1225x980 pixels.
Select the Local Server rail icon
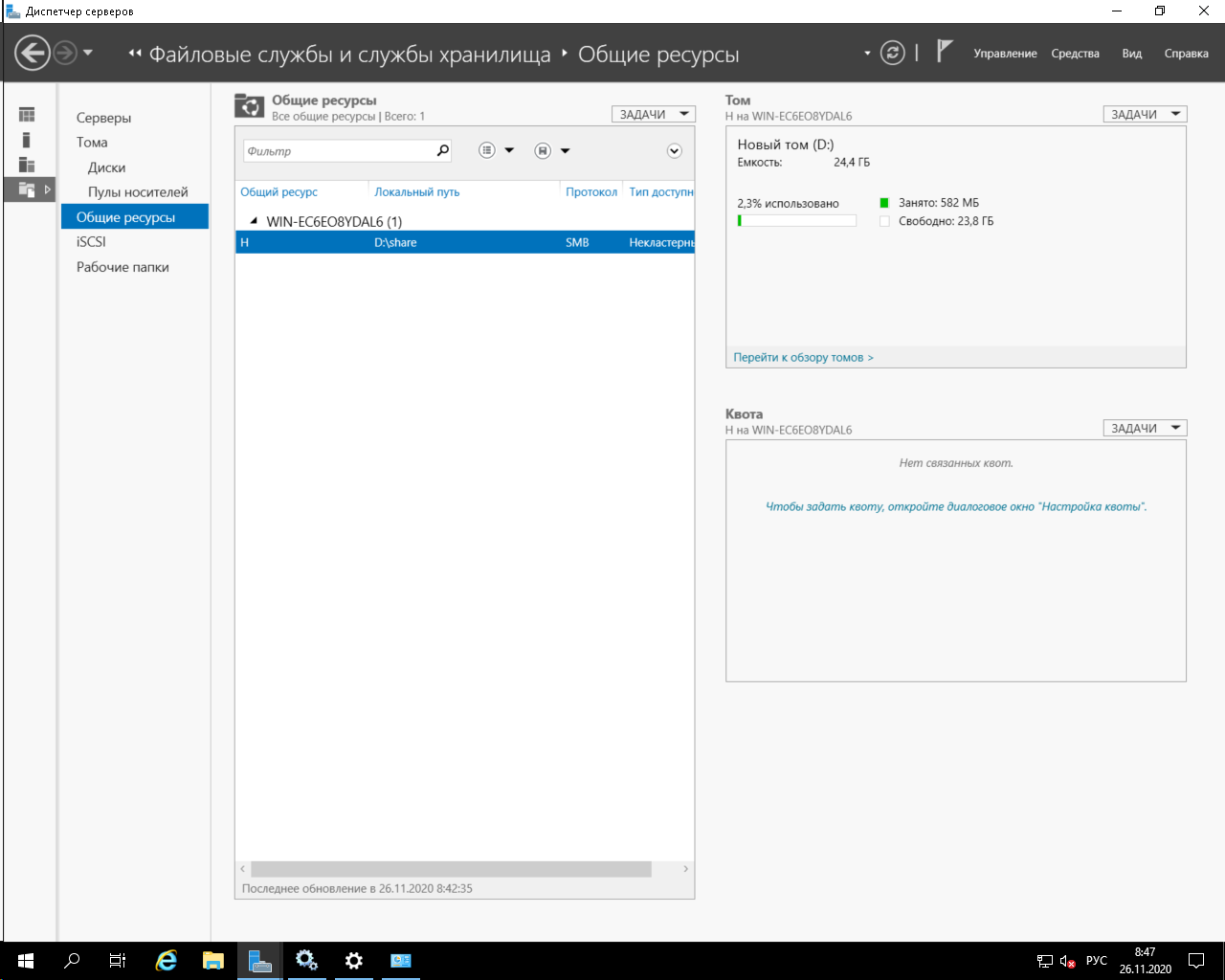click(x=27, y=140)
